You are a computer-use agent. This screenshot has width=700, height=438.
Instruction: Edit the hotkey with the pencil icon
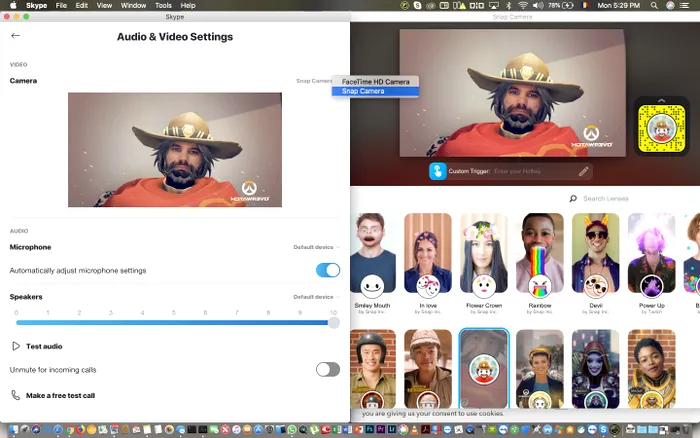583,171
